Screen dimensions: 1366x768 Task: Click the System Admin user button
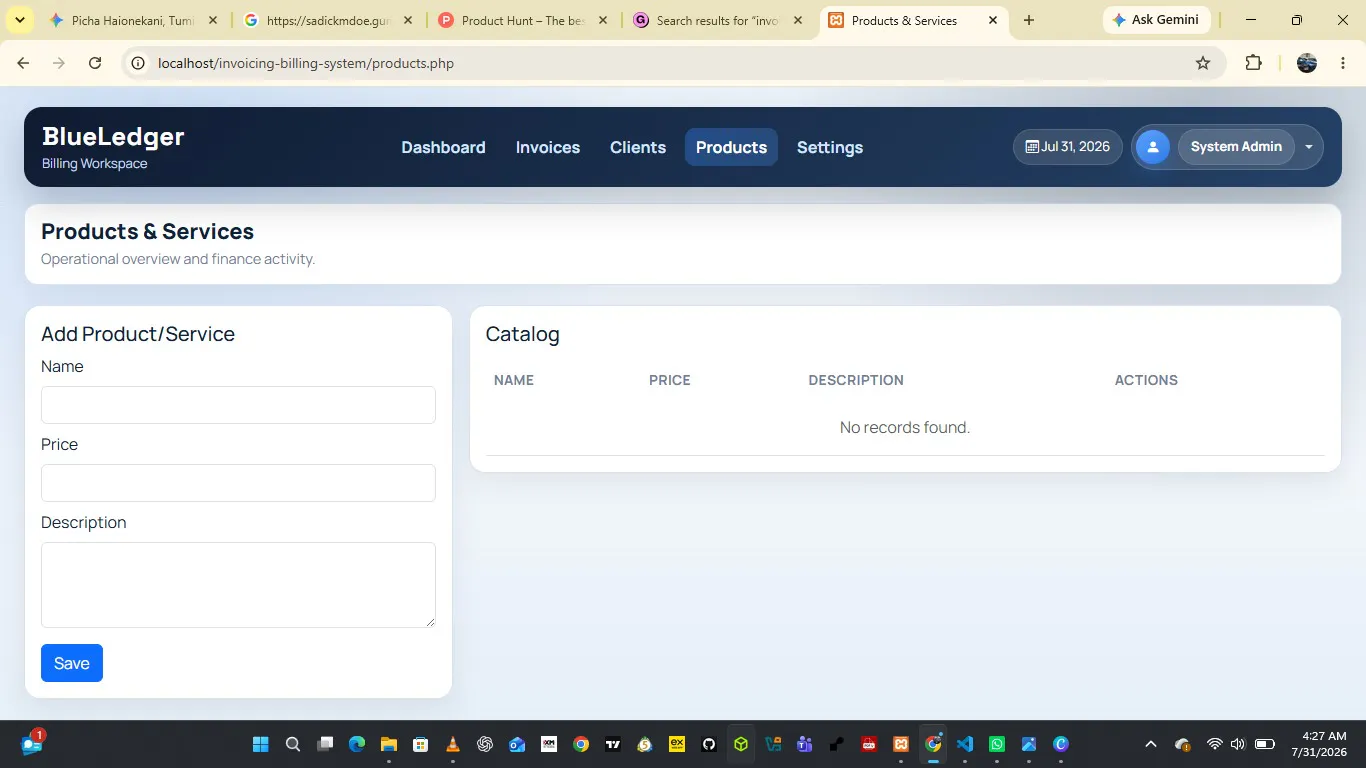pos(1237,147)
